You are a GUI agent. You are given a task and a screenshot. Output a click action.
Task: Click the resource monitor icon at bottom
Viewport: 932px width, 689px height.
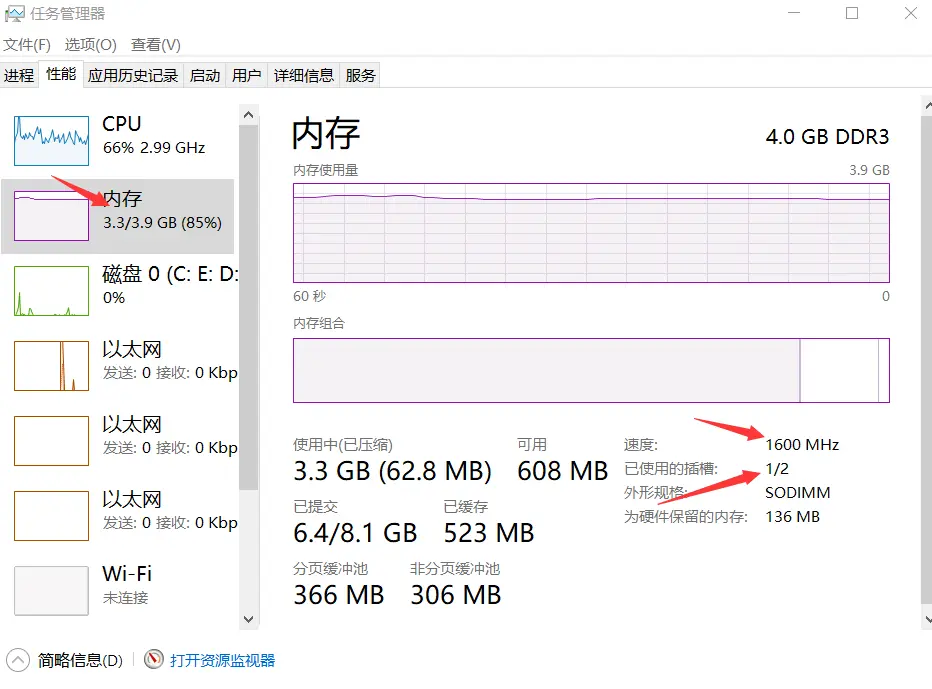(x=154, y=659)
